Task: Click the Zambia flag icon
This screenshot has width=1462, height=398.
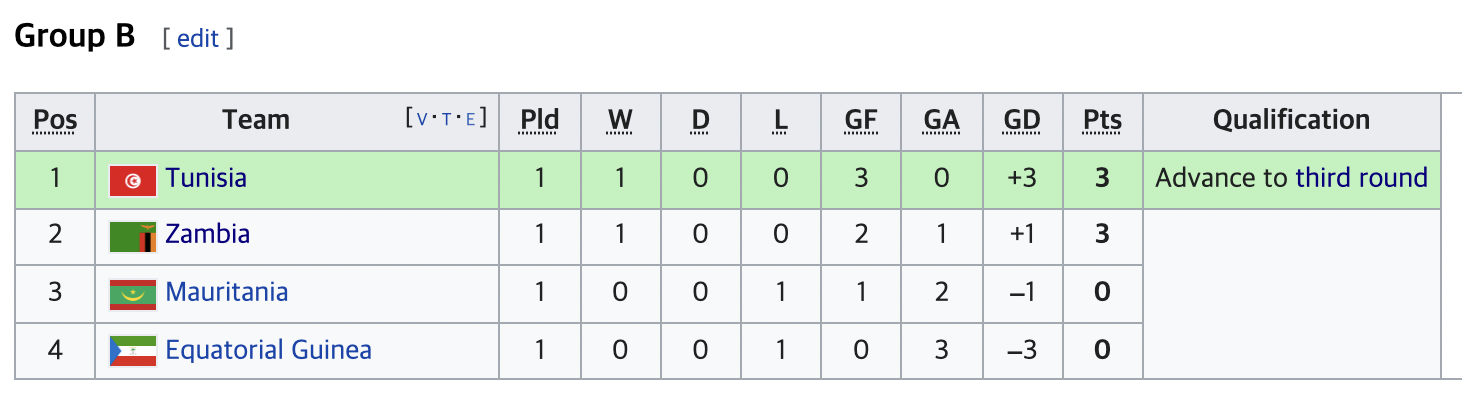Action: [x=133, y=238]
